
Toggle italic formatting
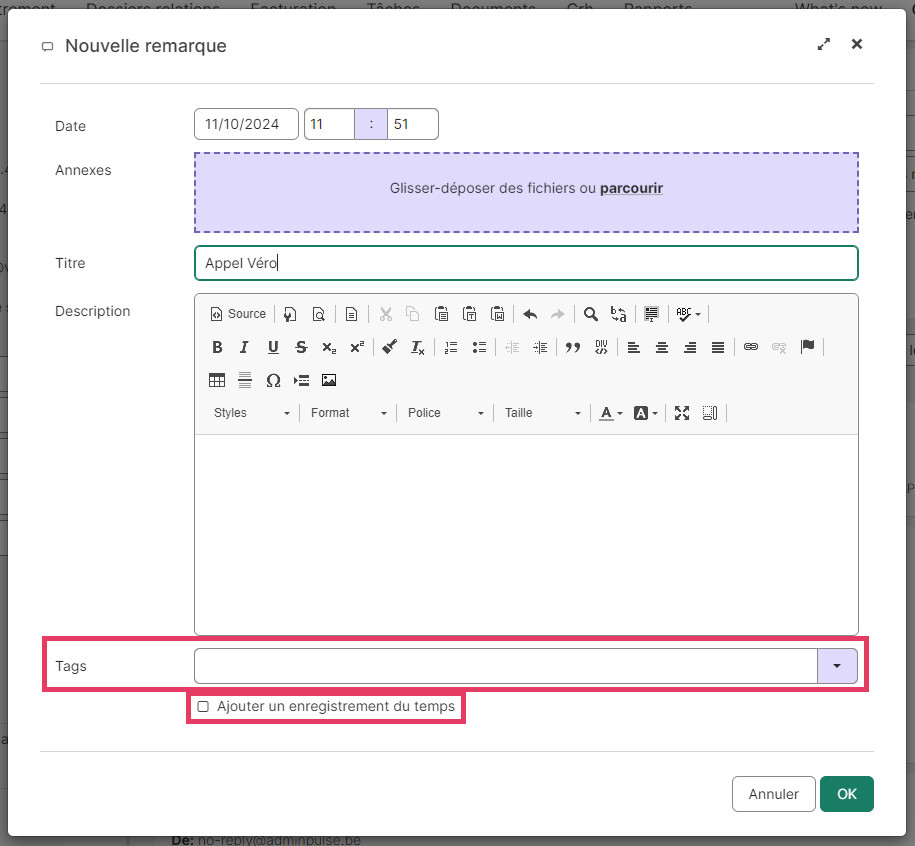point(245,348)
